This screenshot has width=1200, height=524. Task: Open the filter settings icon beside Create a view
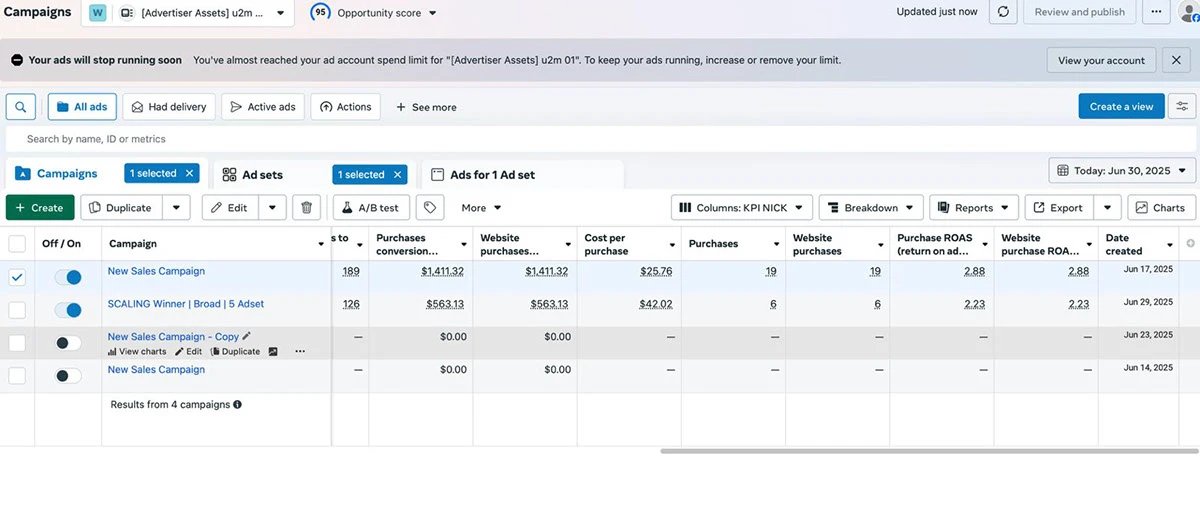coord(1183,107)
